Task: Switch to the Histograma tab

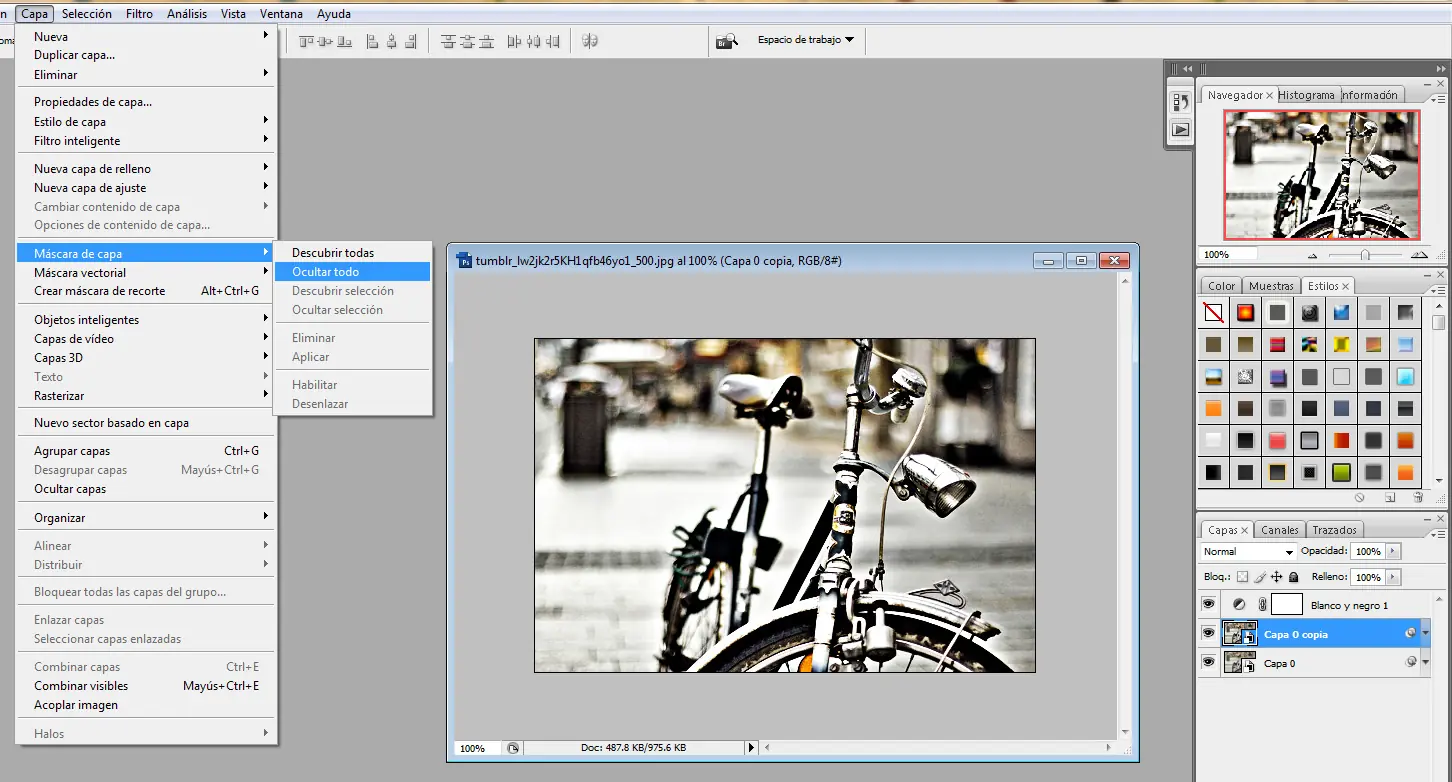Action: point(1306,95)
